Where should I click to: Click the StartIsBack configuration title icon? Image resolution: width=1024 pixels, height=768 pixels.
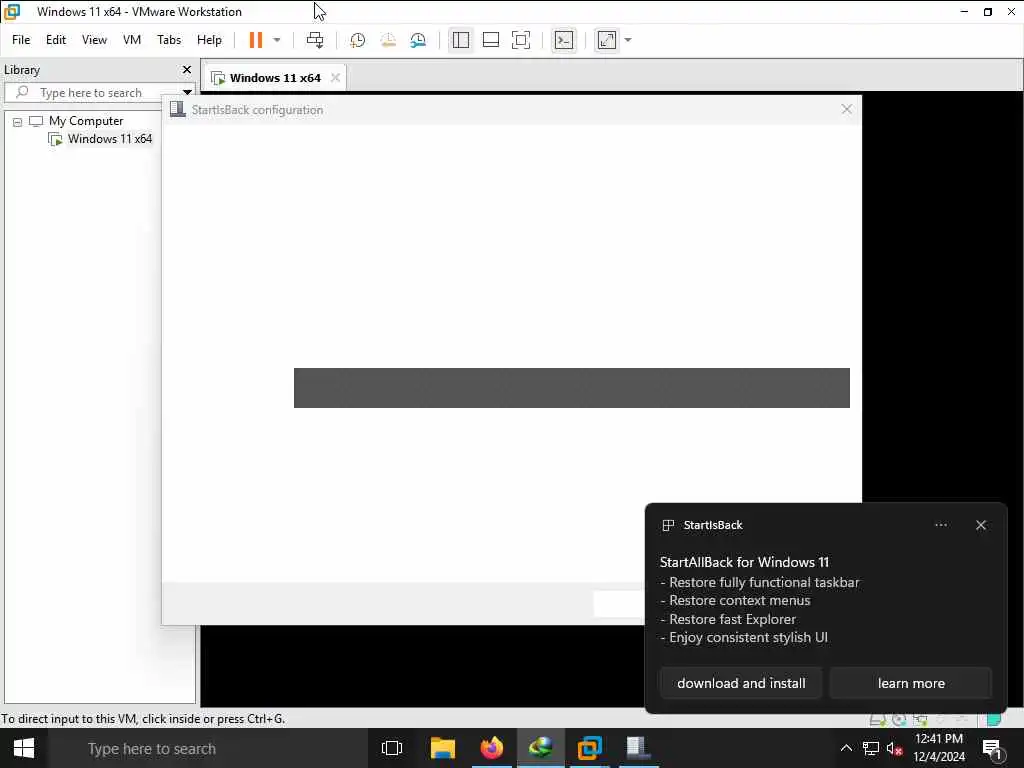tap(178, 109)
